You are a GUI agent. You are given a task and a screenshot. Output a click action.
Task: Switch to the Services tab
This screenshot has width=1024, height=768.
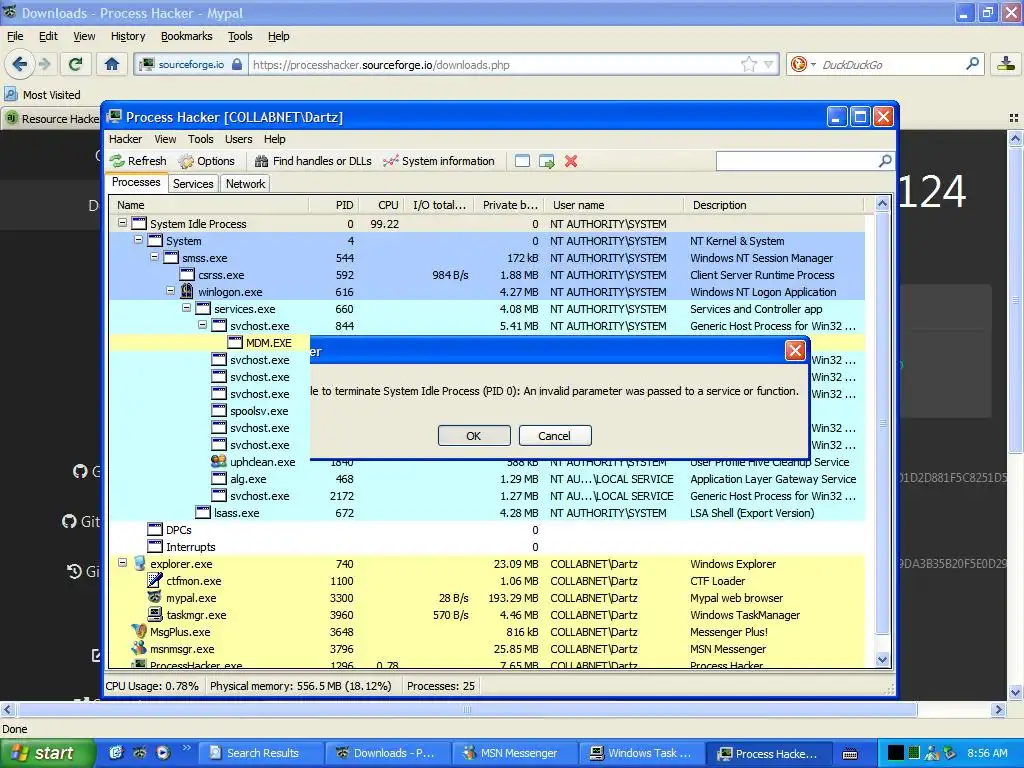[x=193, y=184]
